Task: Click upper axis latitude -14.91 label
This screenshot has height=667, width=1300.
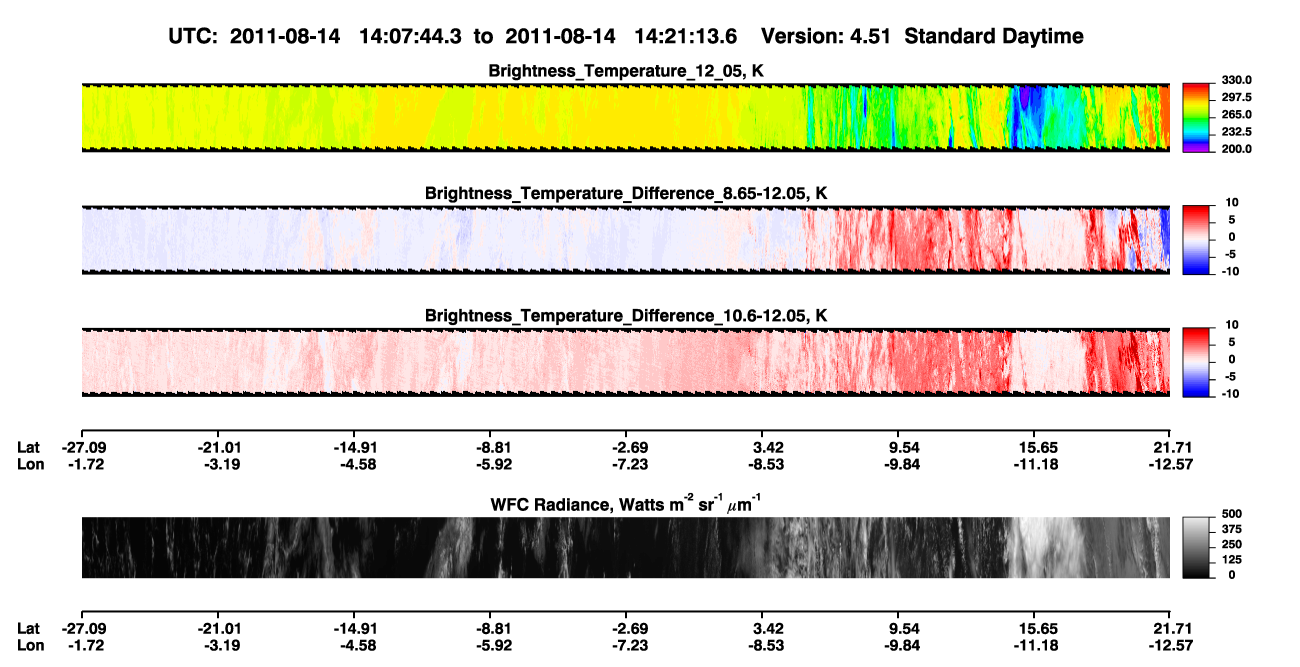Action: click(x=354, y=448)
